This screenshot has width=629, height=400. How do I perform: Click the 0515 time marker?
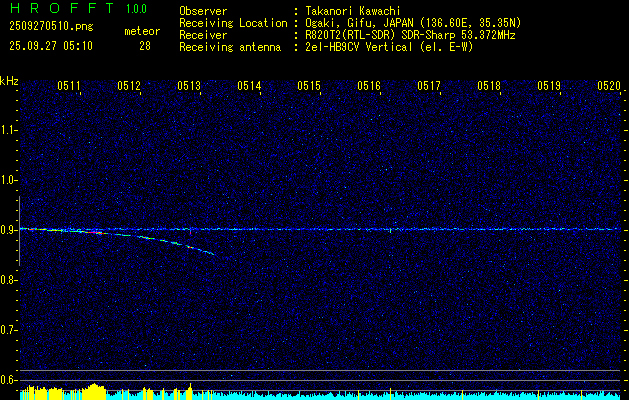click(309, 87)
